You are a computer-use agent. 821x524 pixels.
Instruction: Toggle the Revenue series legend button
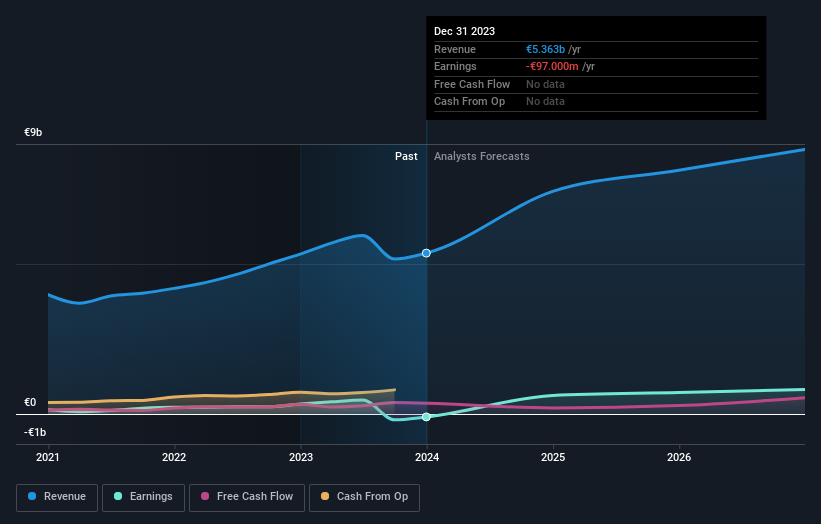(57, 497)
